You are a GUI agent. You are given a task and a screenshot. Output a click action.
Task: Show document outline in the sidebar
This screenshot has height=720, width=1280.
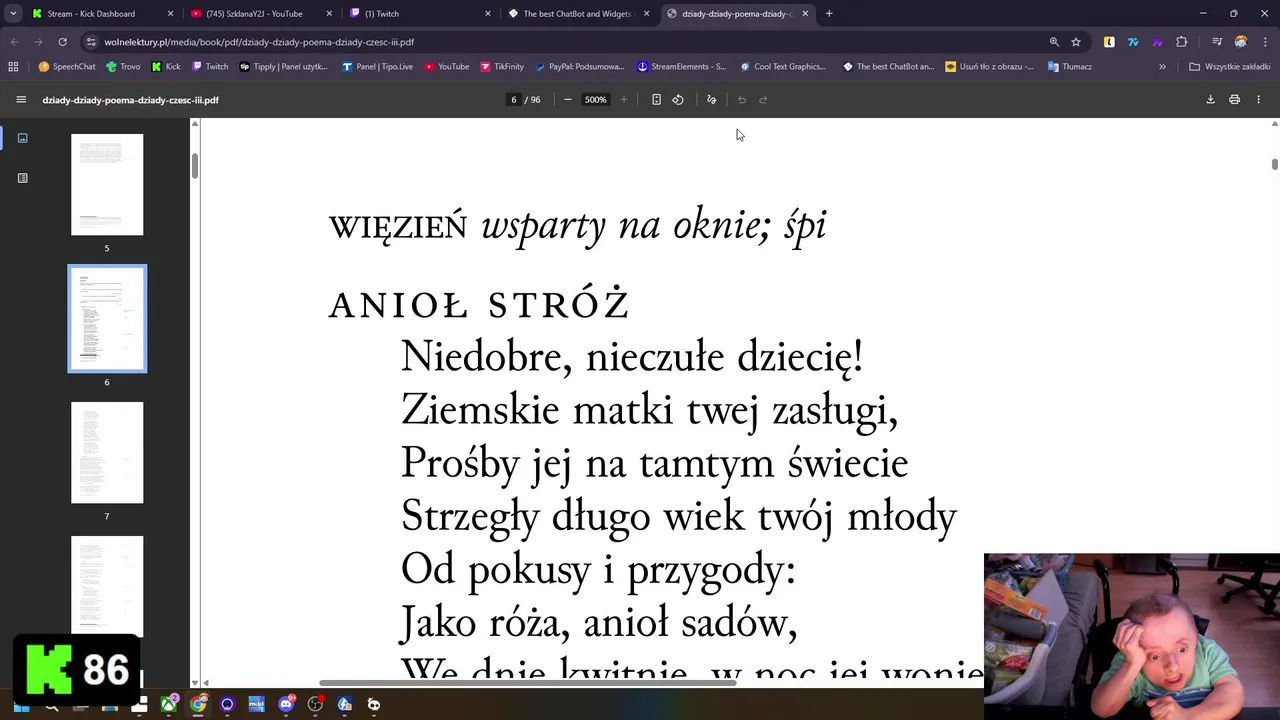[22, 178]
